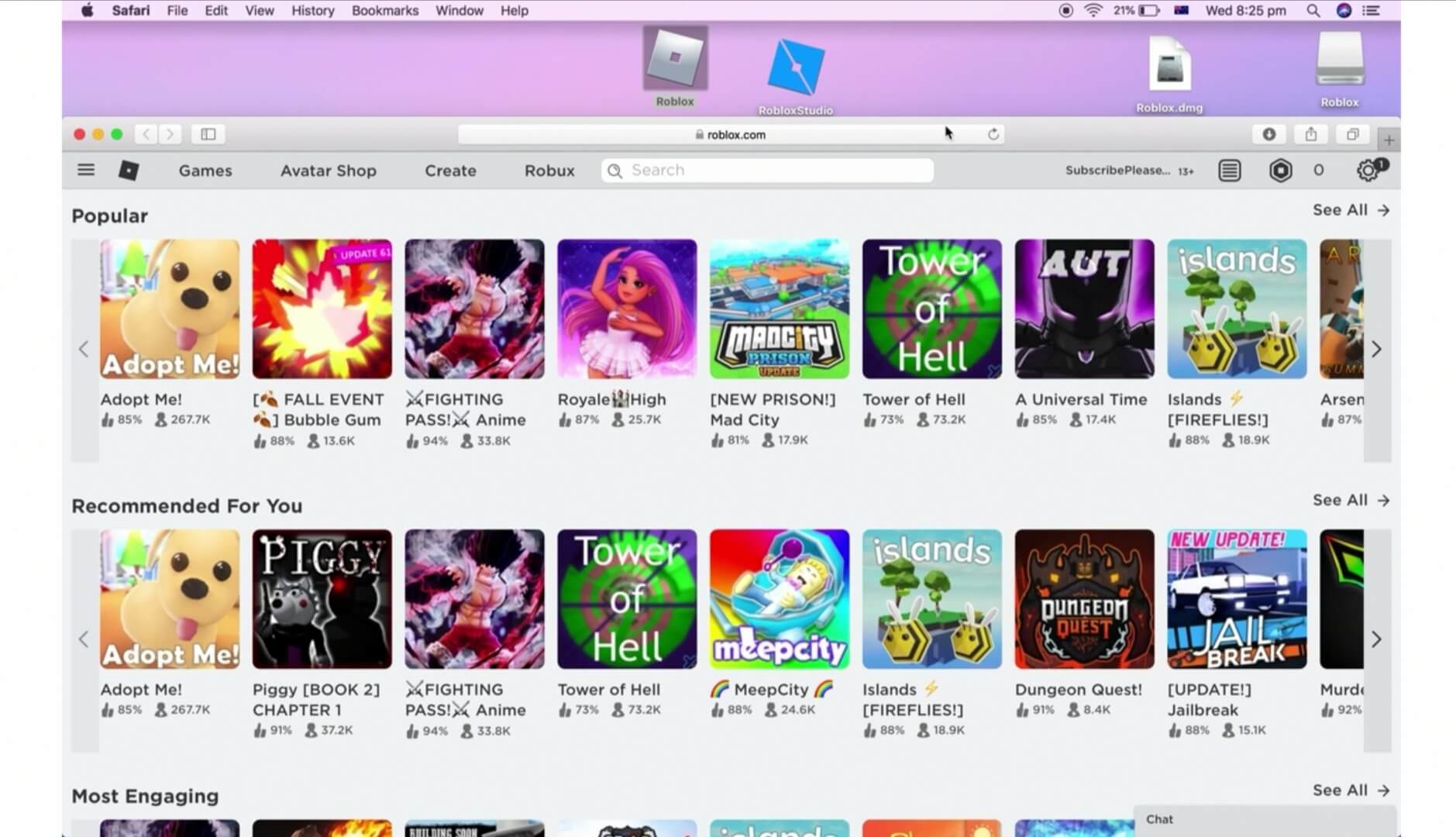Open the Safari menu
The height and width of the screenshot is (837, 1456).
coord(130,10)
